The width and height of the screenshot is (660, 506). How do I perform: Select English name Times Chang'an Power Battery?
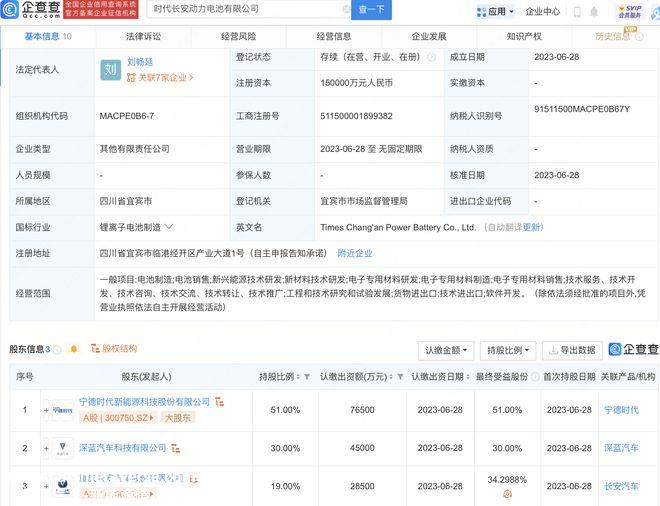pyautogui.click(x=398, y=227)
